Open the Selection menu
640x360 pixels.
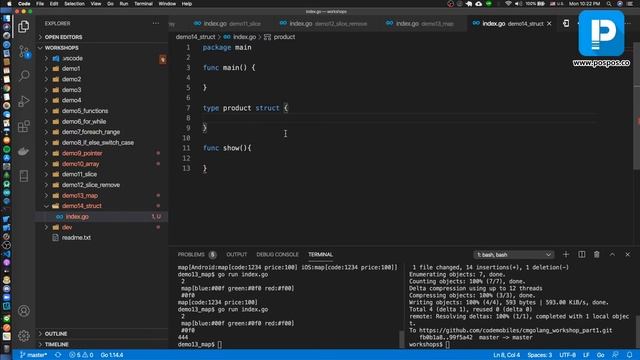click(74, 4)
